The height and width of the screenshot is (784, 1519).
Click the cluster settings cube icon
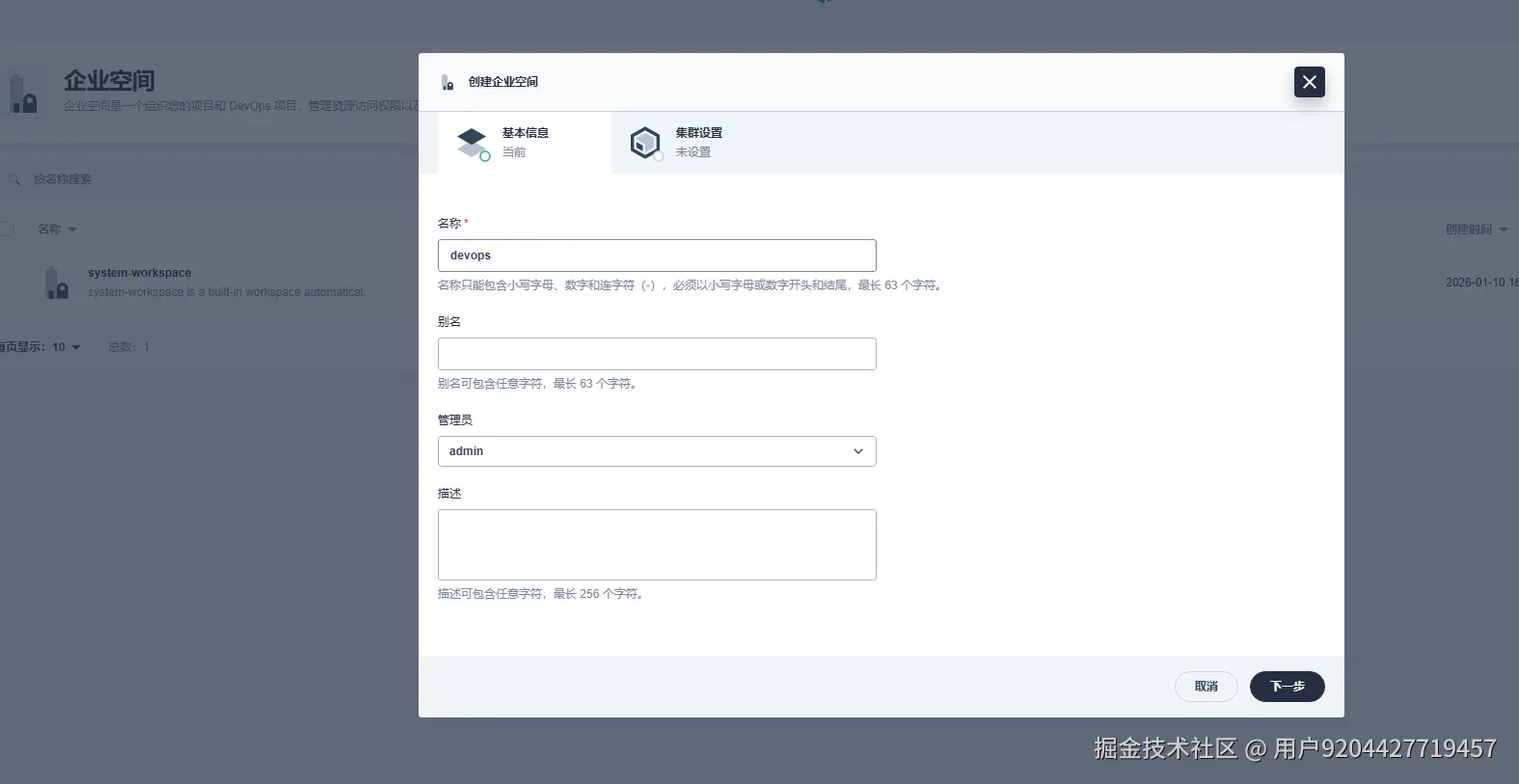[645, 143]
